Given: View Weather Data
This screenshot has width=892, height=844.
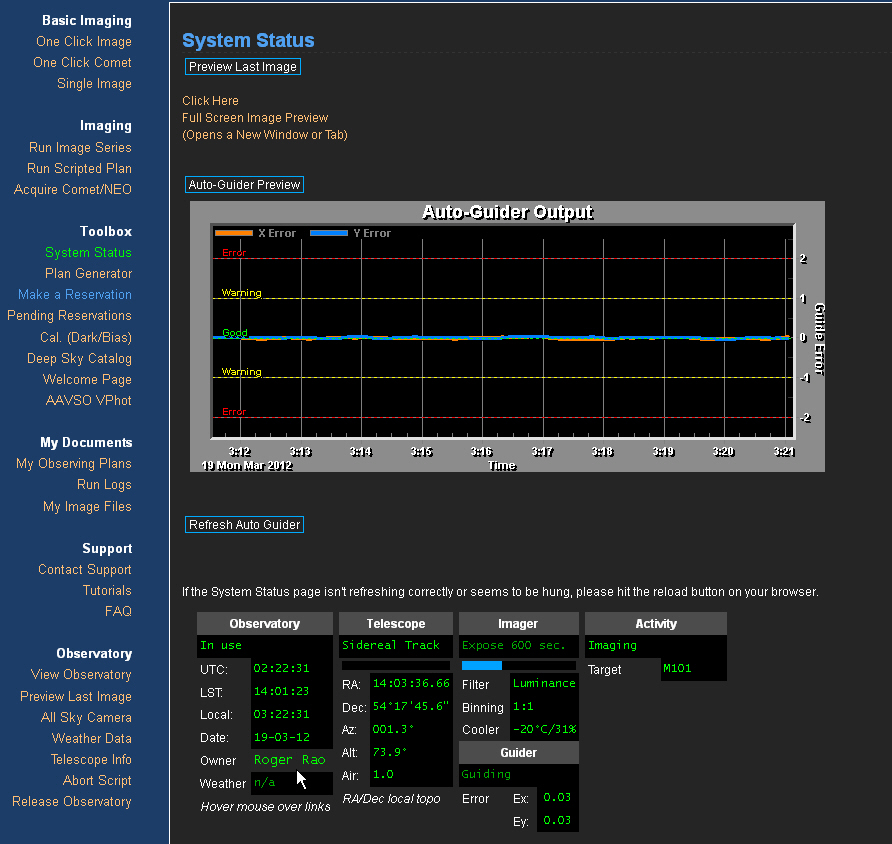Looking at the screenshot, I should point(92,738).
